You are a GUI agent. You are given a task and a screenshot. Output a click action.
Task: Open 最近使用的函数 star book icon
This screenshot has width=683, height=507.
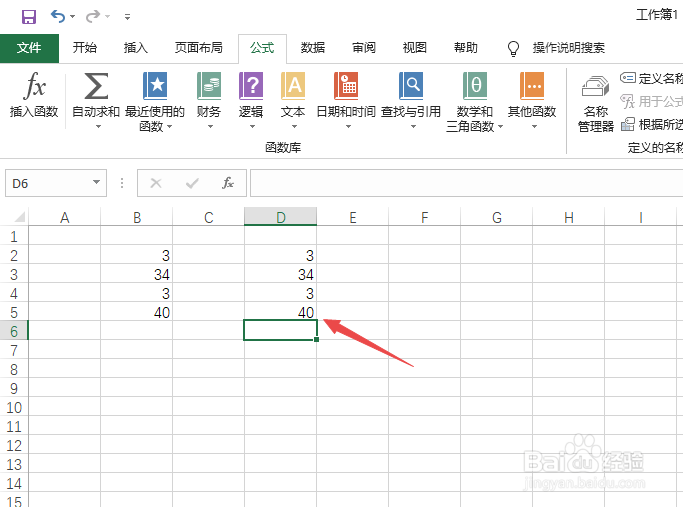[x=155, y=86]
